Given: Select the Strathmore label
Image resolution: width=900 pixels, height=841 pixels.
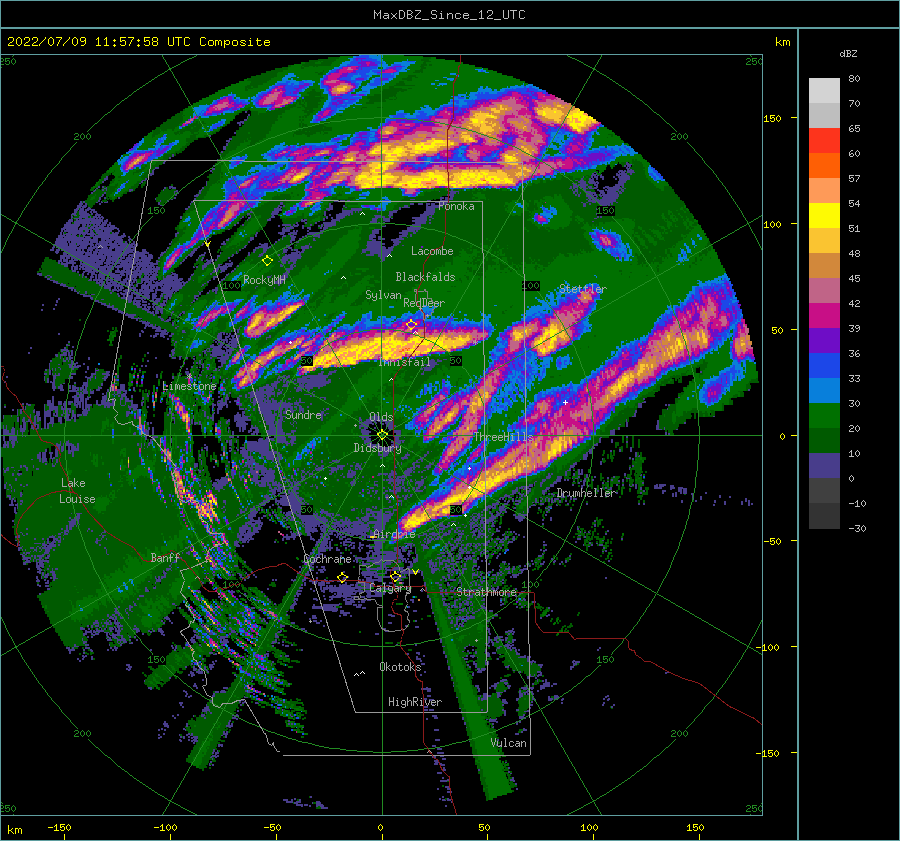Looking at the screenshot, I should [x=487, y=592].
